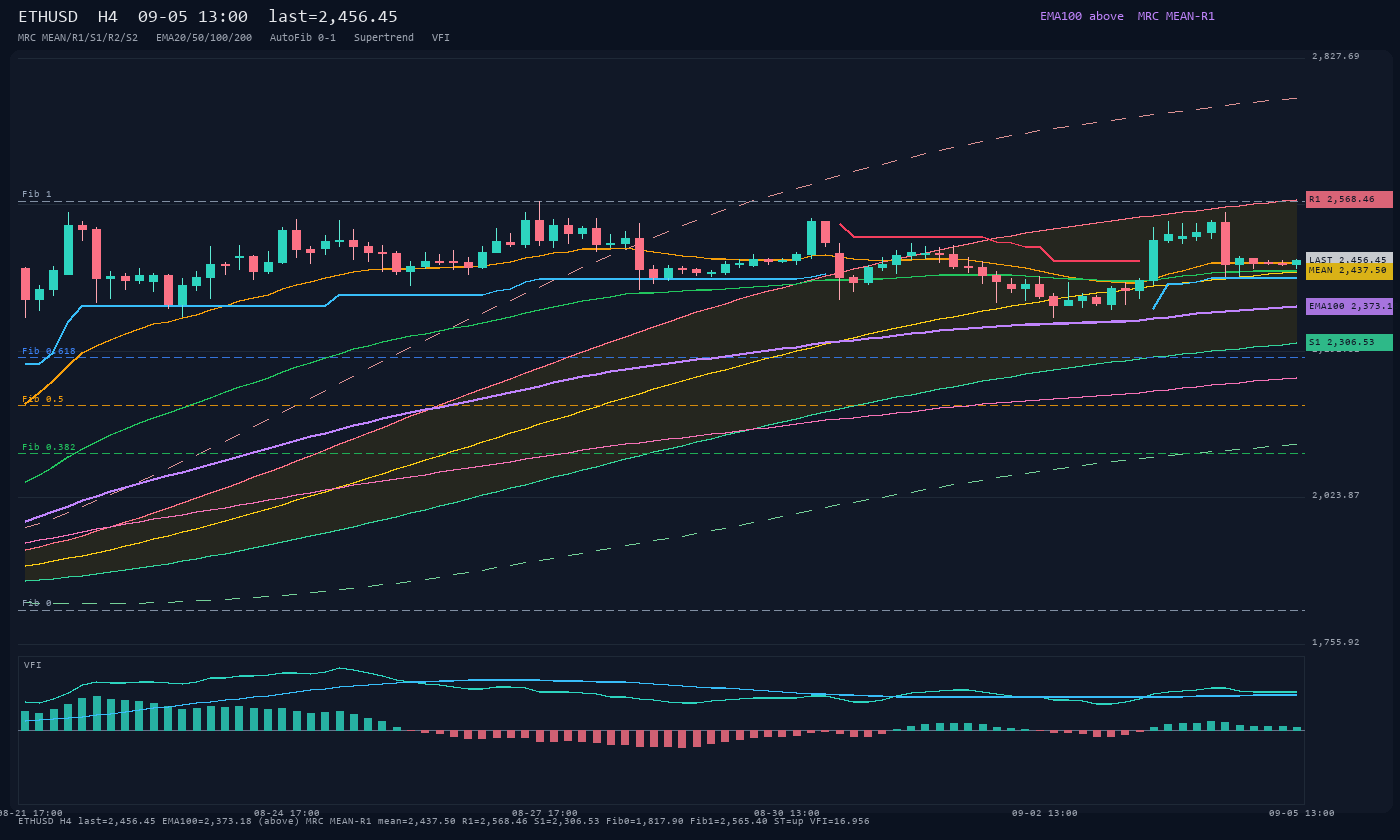Click the 1,755.92 price axis label
Viewport: 1400px width, 840px height.
pos(1336,642)
